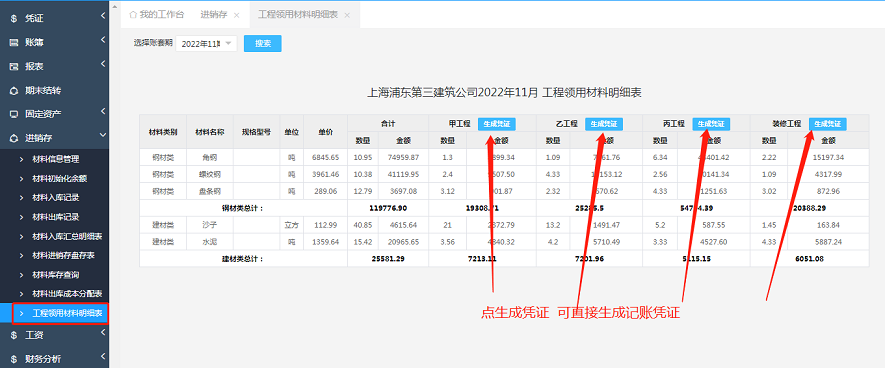Close the 进销存 tab
Image resolution: width=885 pixels, height=368 pixels.
(x=236, y=15)
